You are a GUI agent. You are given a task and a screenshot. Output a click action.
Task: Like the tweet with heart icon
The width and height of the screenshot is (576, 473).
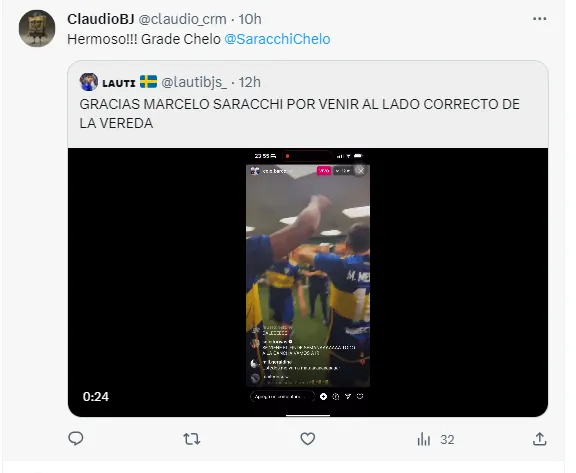pyautogui.click(x=307, y=439)
